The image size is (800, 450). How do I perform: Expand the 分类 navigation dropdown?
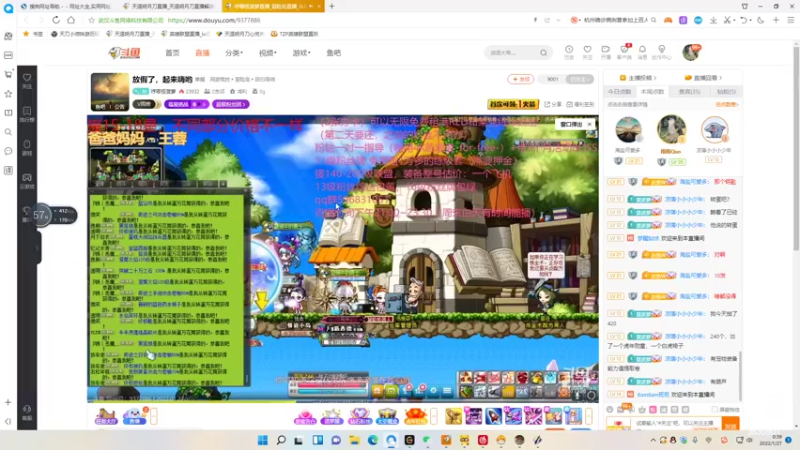[234, 53]
